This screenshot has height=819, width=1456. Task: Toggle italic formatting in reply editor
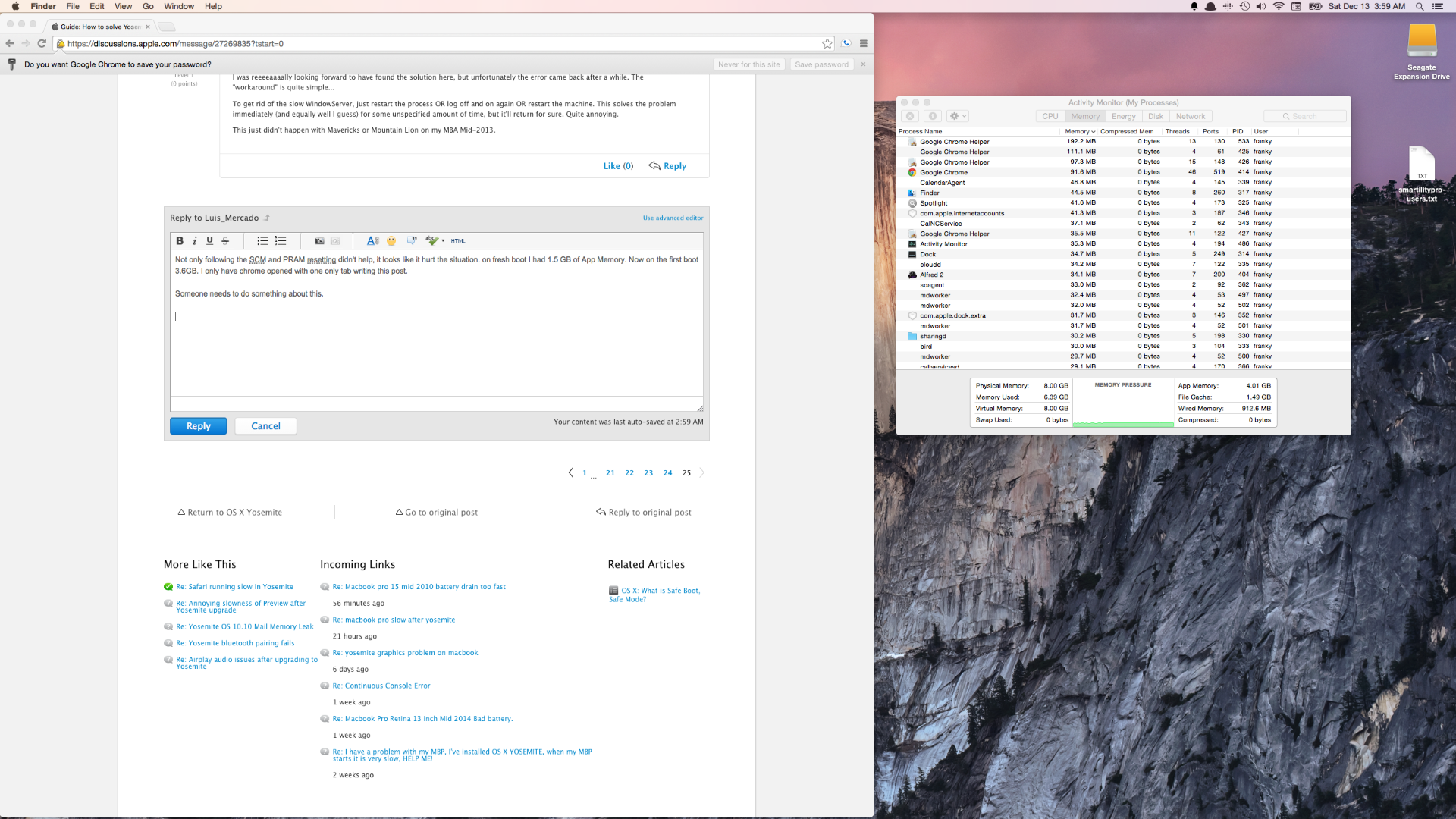(195, 241)
